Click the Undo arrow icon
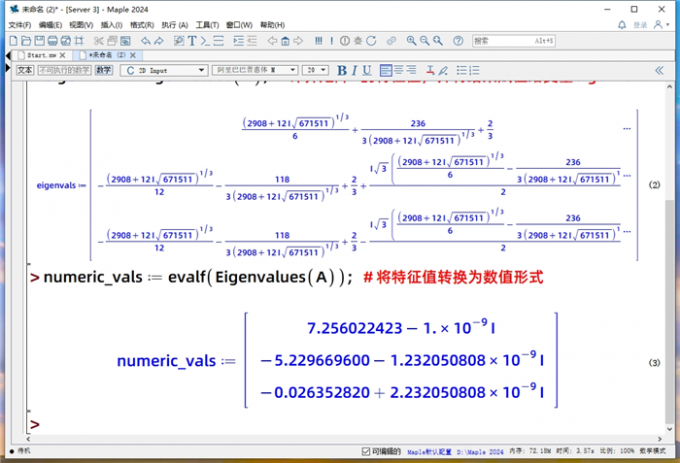This screenshot has height=463, width=680. [x=144, y=41]
